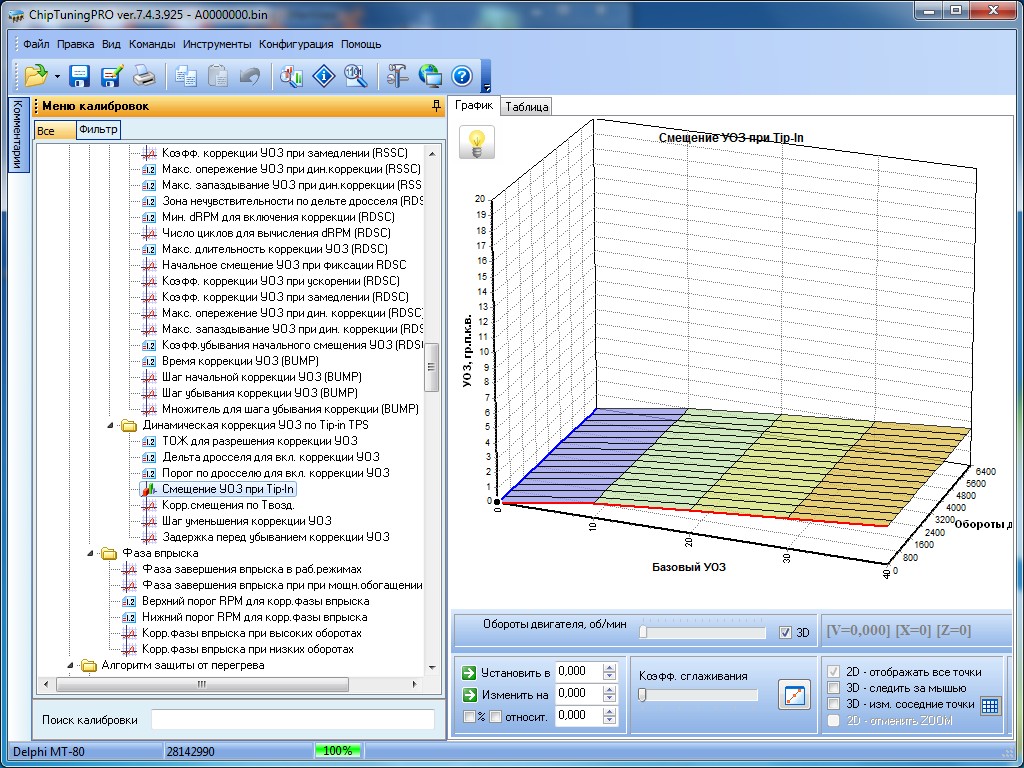Enable '3D - следить за мышью' checkbox
This screenshot has height=768, width=1024.
(x=834, y=688)
